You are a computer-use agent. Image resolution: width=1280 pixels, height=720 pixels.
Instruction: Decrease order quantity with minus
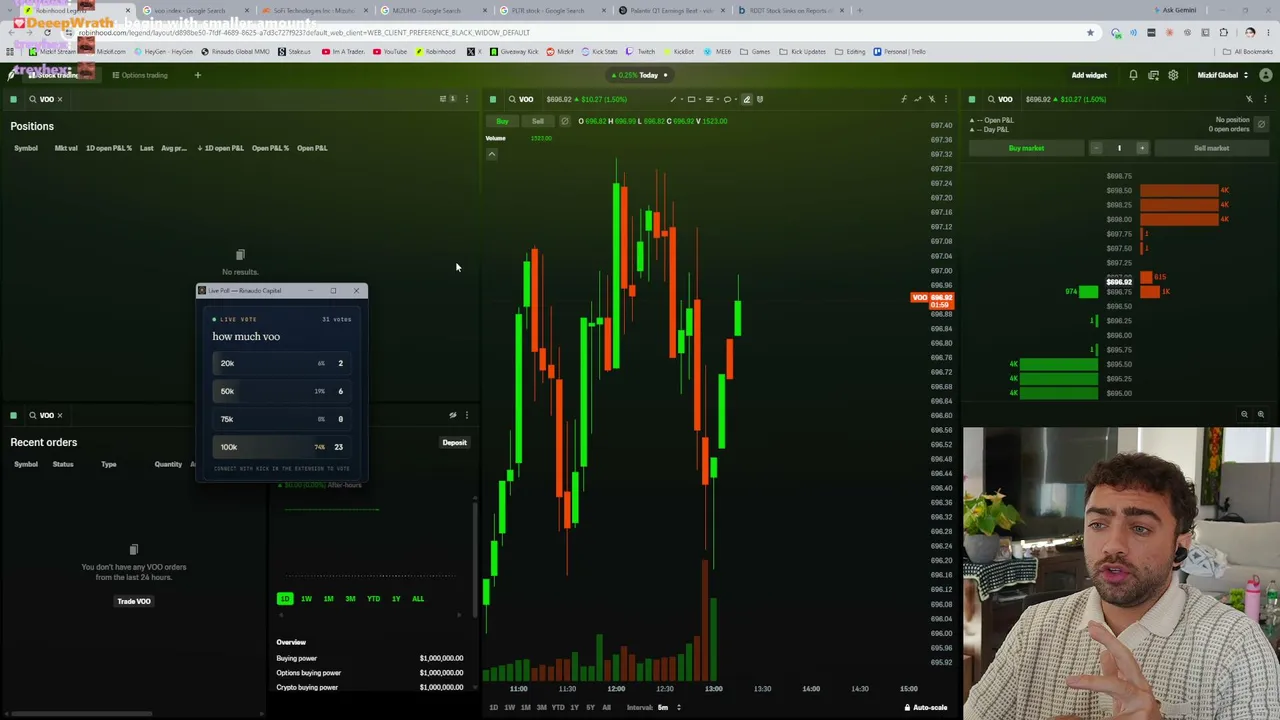point(1096,148)
